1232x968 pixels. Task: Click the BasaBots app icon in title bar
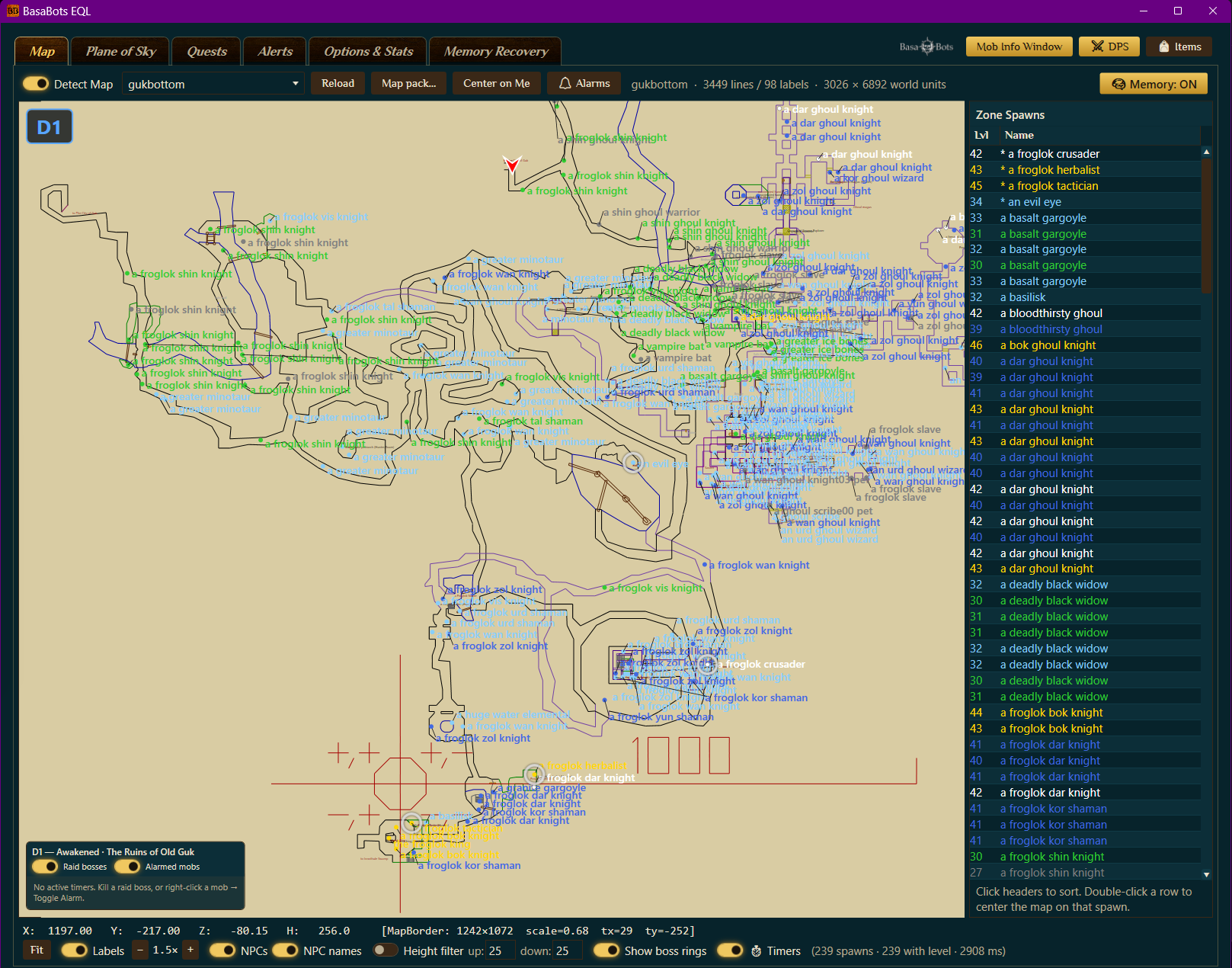(12, 11)
